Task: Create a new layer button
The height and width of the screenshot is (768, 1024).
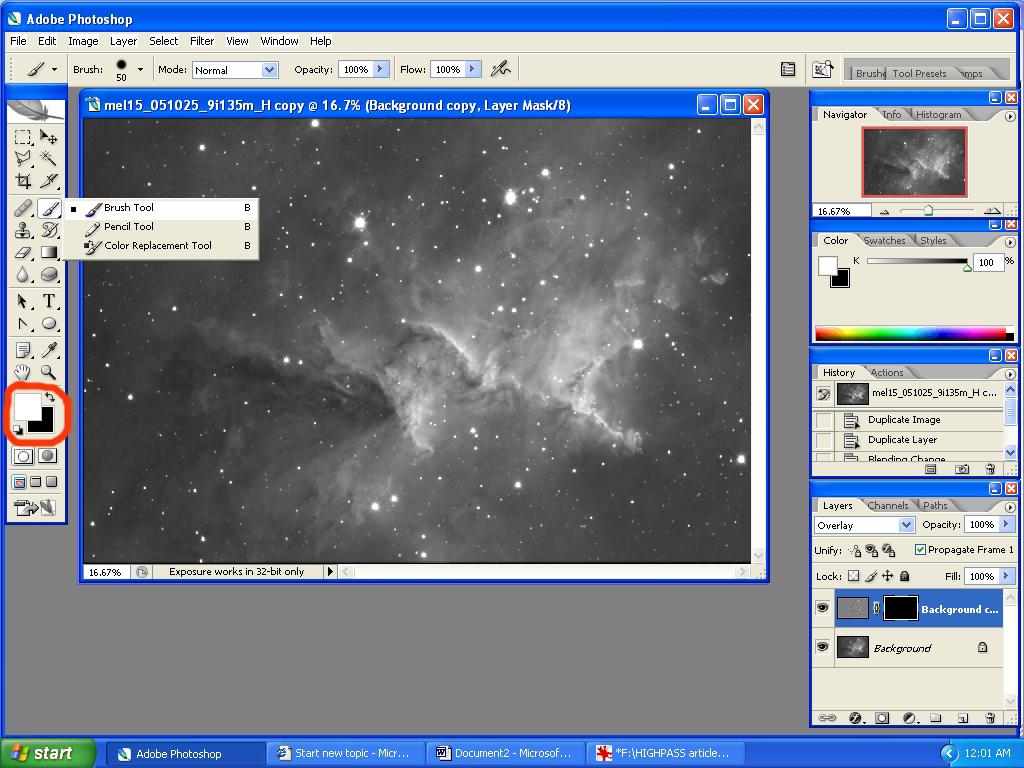Action: (x=963, y=718)
